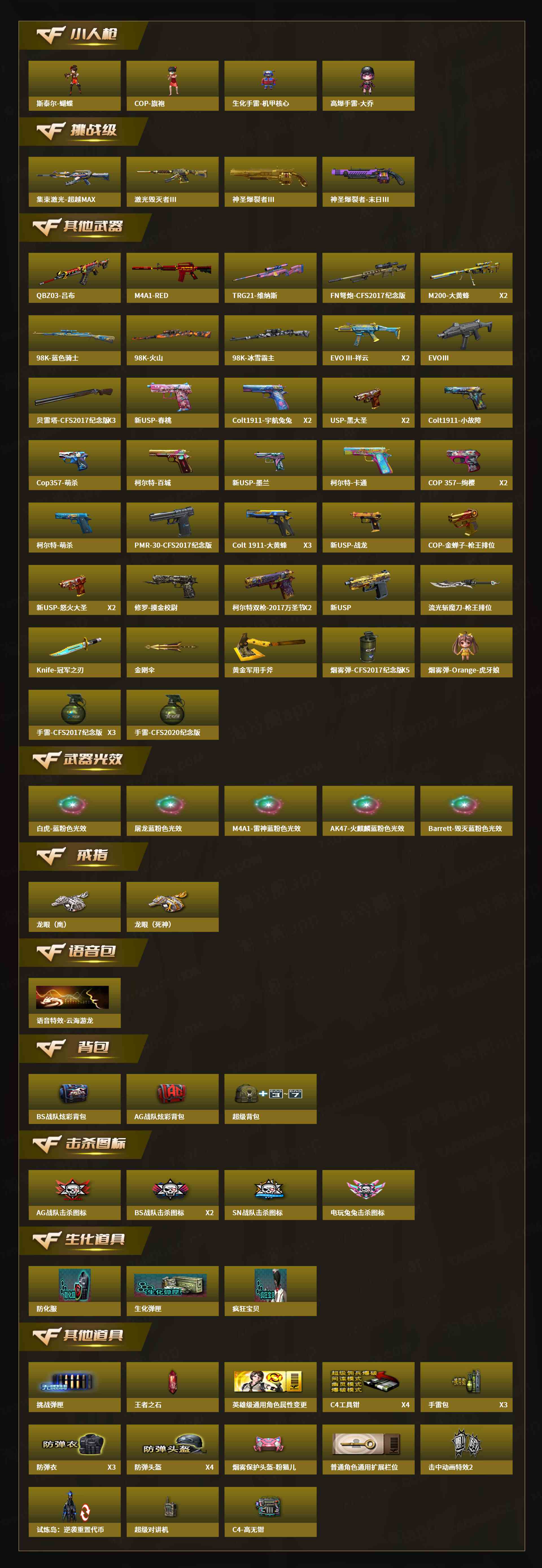Image resolution: width=542 pixels, height=1568 pixels.
Task: Select the 黄金军用手斧 axe icon
Action: coord(270,645)
